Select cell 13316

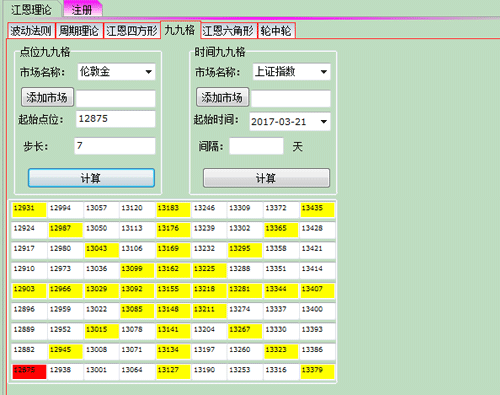281,371
